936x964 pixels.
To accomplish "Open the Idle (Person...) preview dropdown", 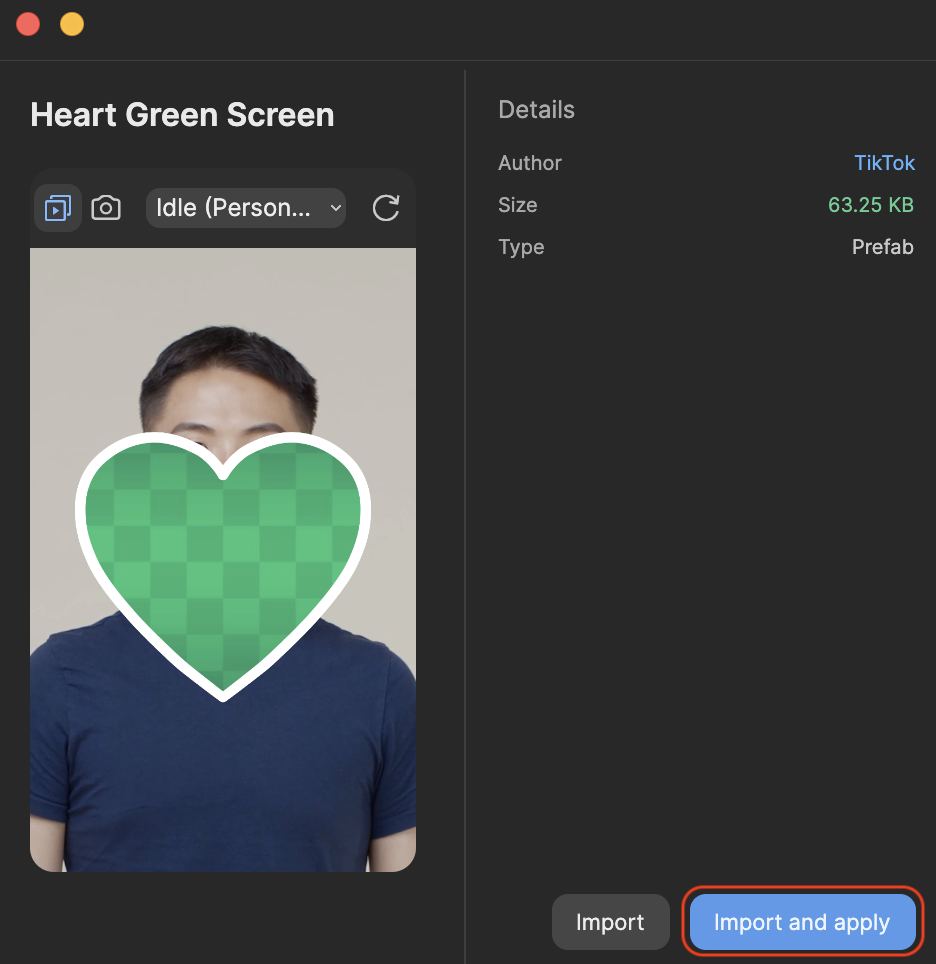I will pyautogui.click(x=245, y=208).
